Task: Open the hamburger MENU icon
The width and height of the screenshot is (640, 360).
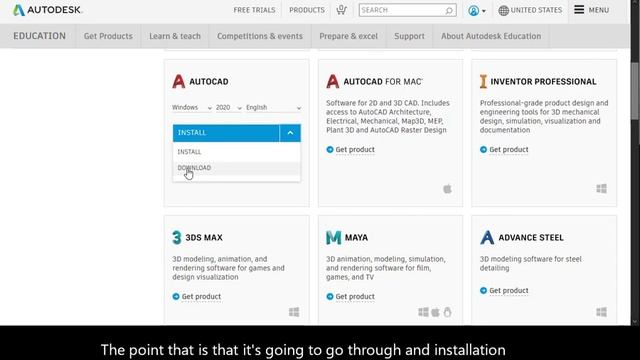Action: (x=579, y=9)
